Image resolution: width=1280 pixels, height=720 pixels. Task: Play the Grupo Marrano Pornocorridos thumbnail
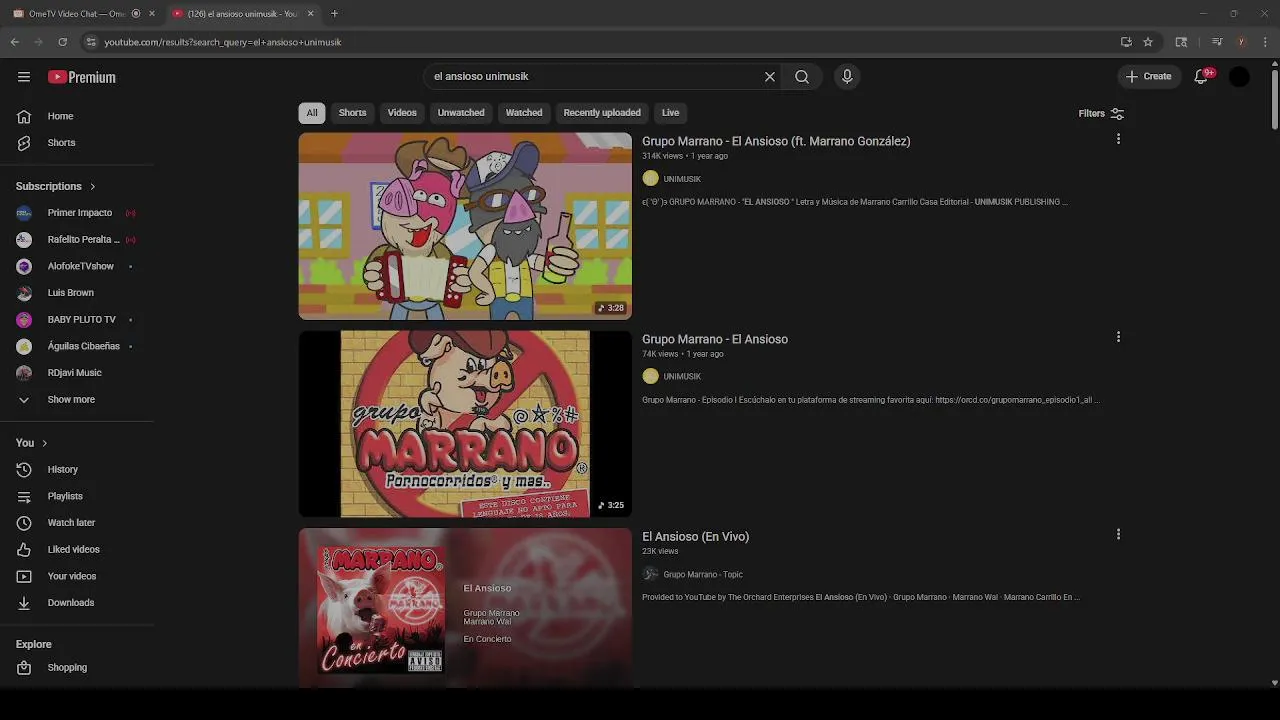pyautogui.click(x=465, y=424)
